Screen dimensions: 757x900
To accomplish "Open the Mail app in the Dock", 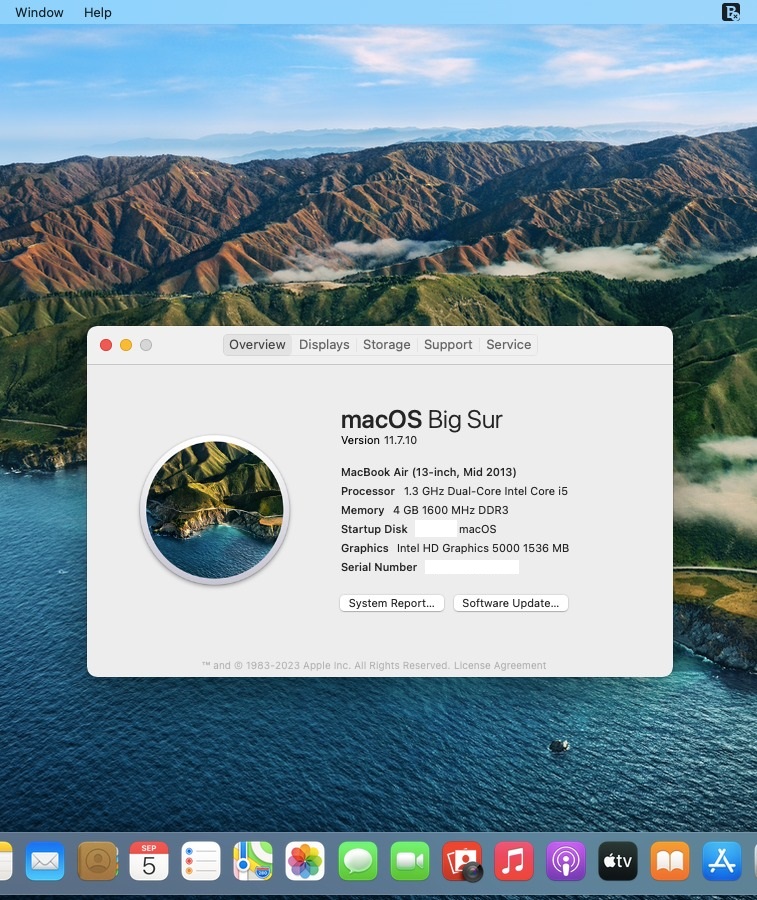I will [45, 861].
